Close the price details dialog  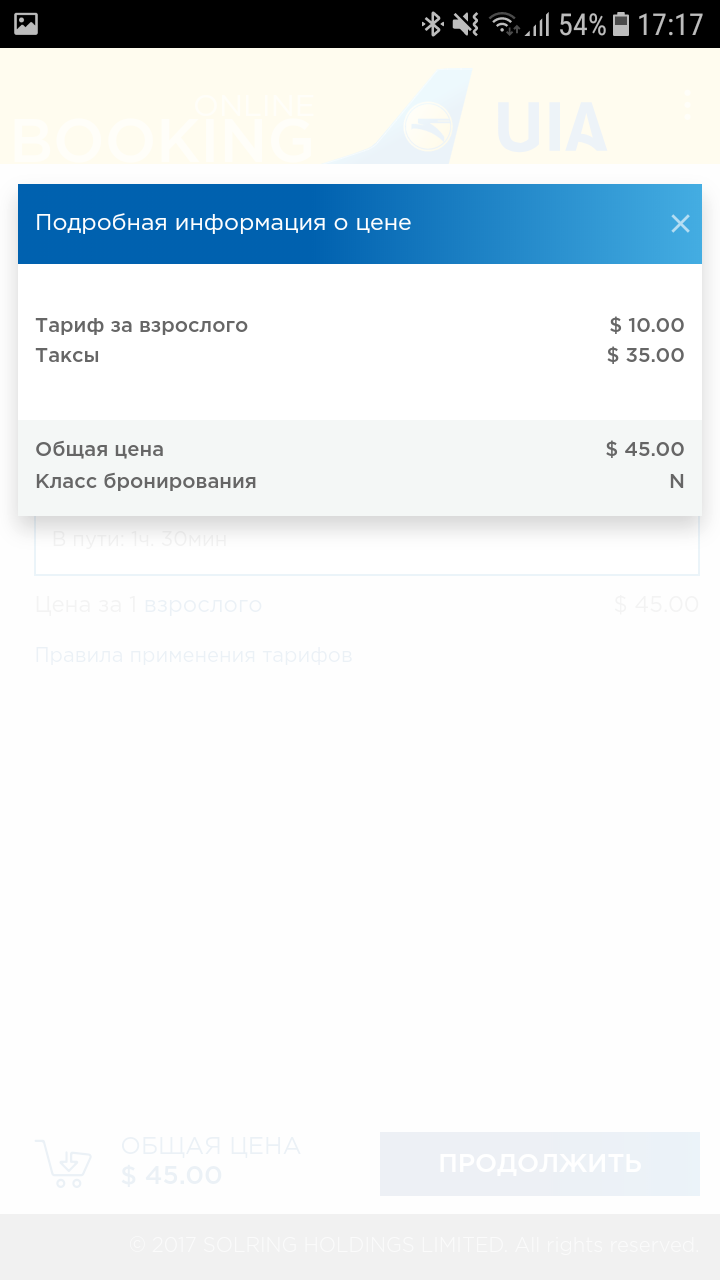point(680,224)
